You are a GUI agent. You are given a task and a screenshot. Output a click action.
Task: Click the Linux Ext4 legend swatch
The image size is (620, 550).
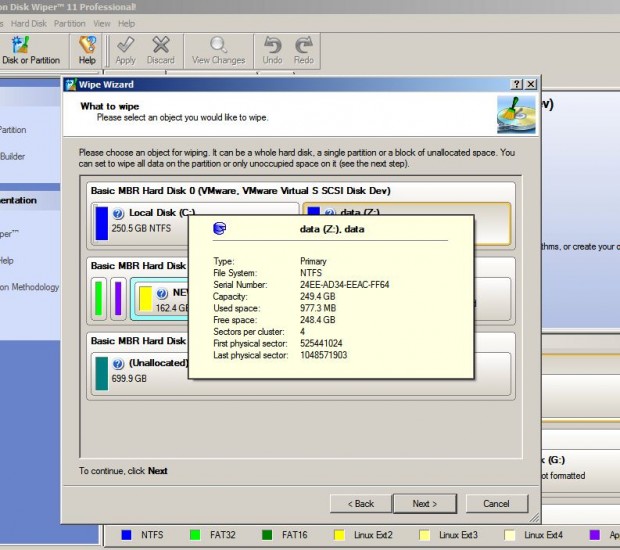pyautogui.click(x=510, y=535)
